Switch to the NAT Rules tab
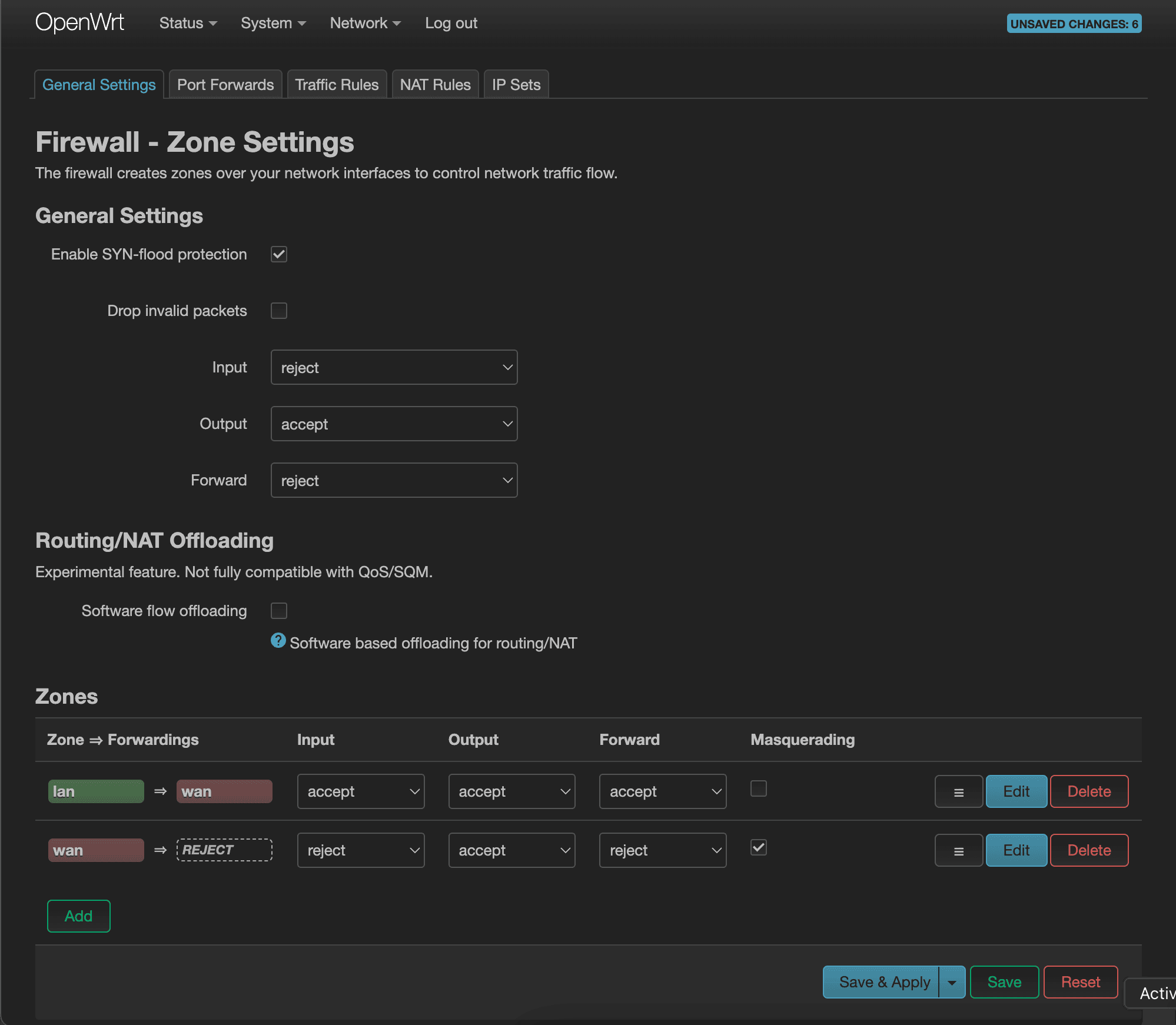The height and width of the screenshot is (1025, 1176). pos(435,85)
